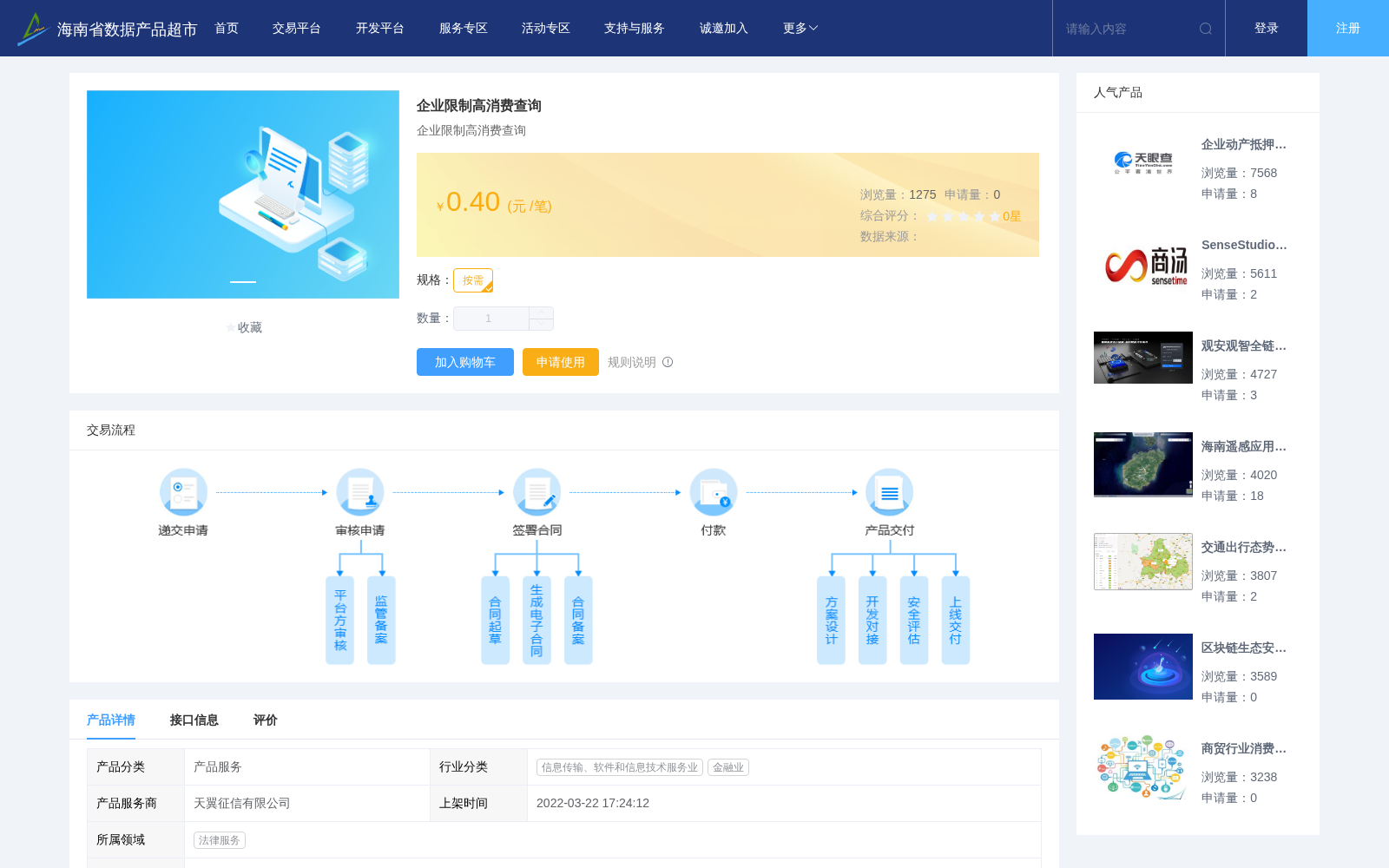
Task: Click the 天眼查 logo thumbnail
Action: pos(1143,162)
